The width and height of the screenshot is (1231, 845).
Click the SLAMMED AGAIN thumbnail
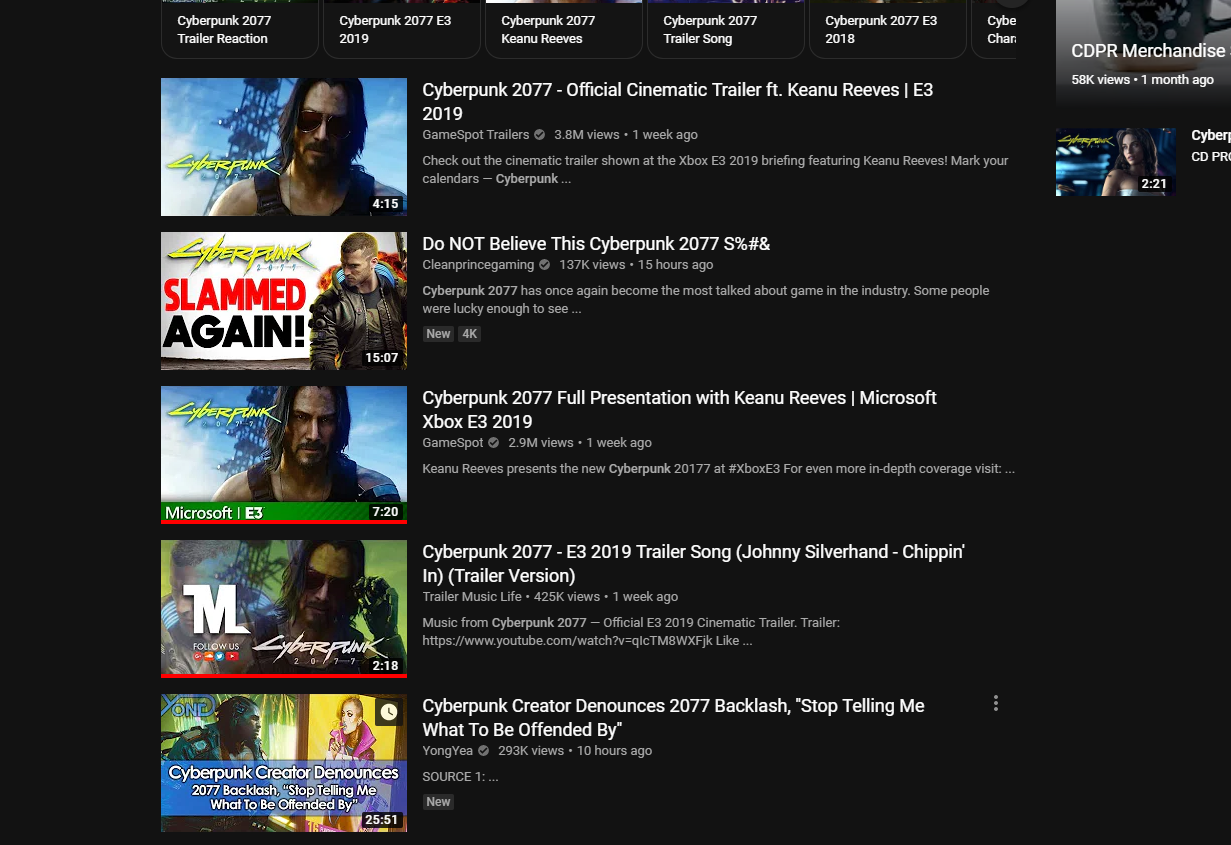[284, 301]
